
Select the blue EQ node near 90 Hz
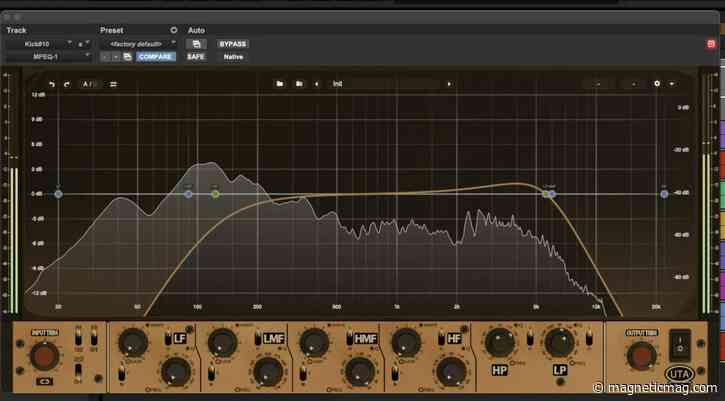pyautogui.click(x=188, y=194)
